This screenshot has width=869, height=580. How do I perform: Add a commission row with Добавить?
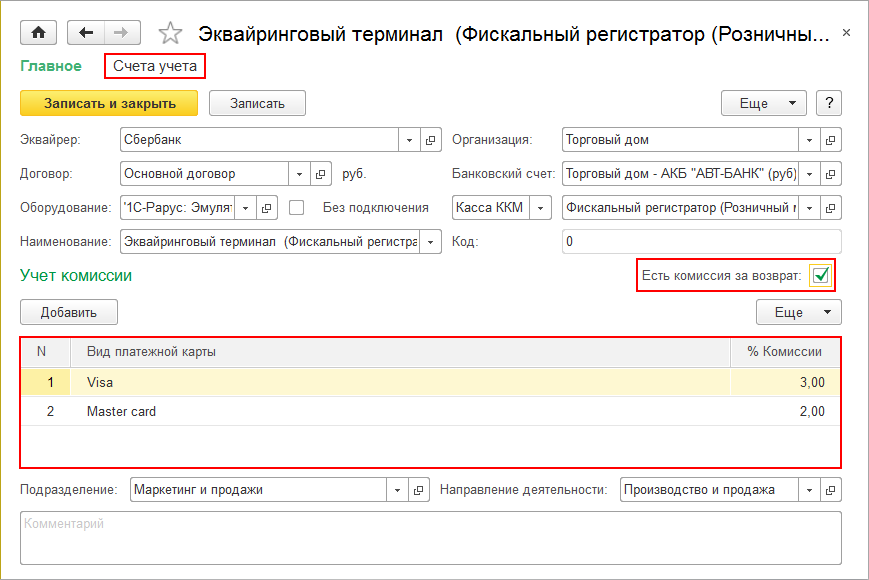pos(69,312)
